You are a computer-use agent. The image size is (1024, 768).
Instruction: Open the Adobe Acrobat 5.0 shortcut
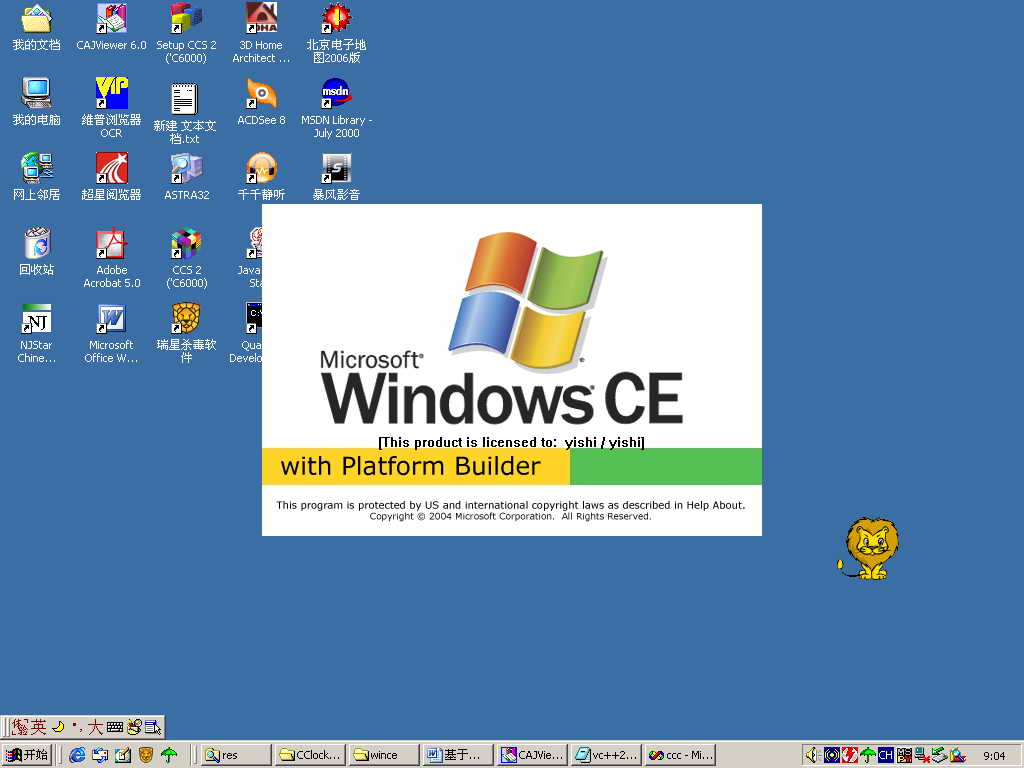(x=111, y=258)
